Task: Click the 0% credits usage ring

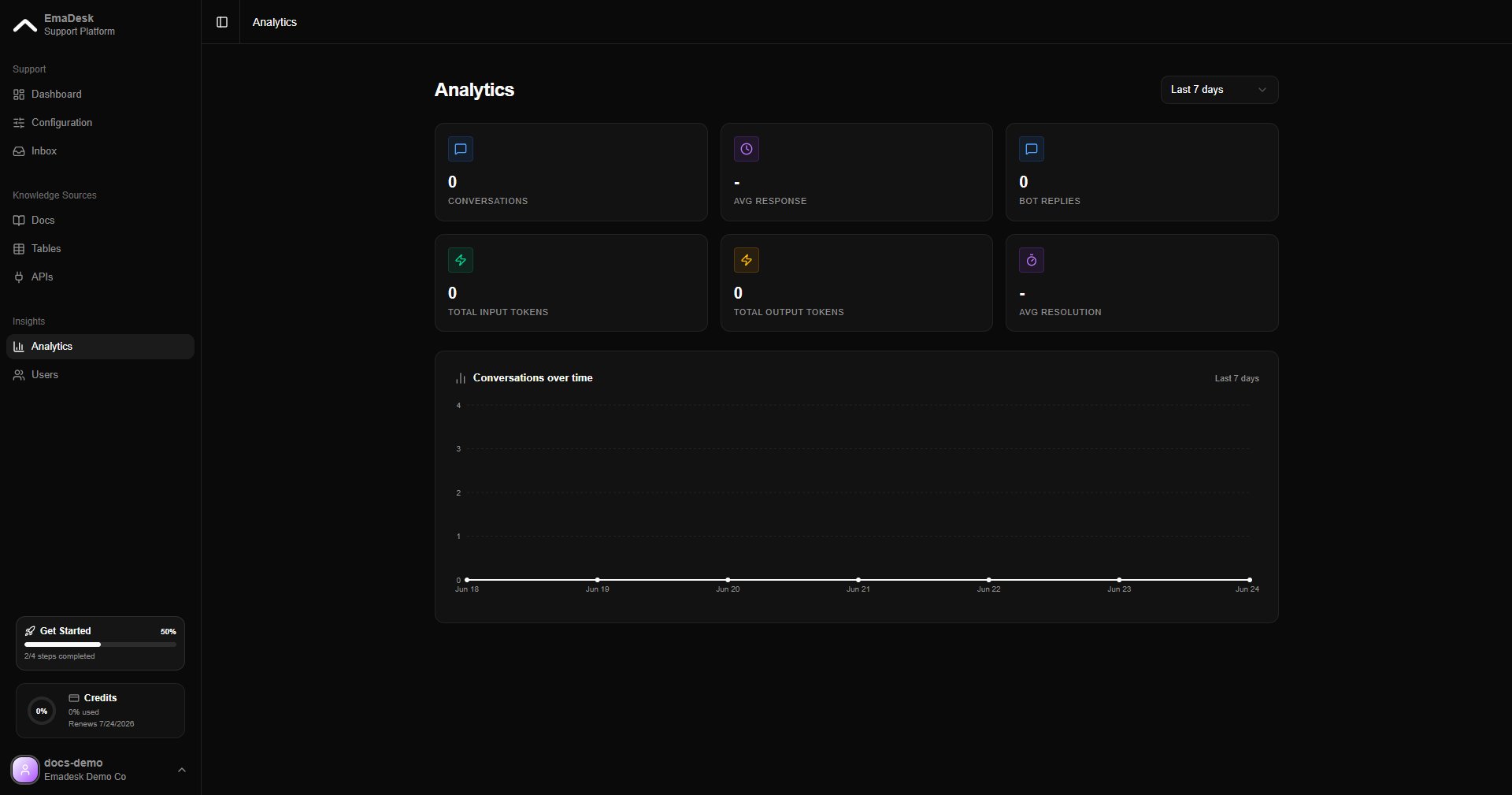Action: click(x=42, y=711)
